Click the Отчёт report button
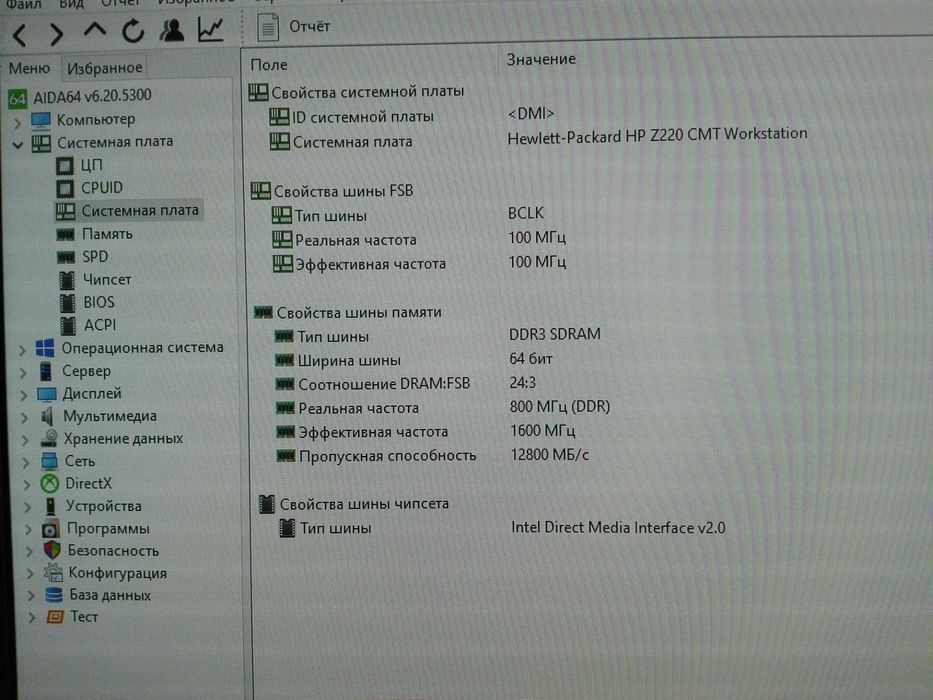 [x=294, y=27]
